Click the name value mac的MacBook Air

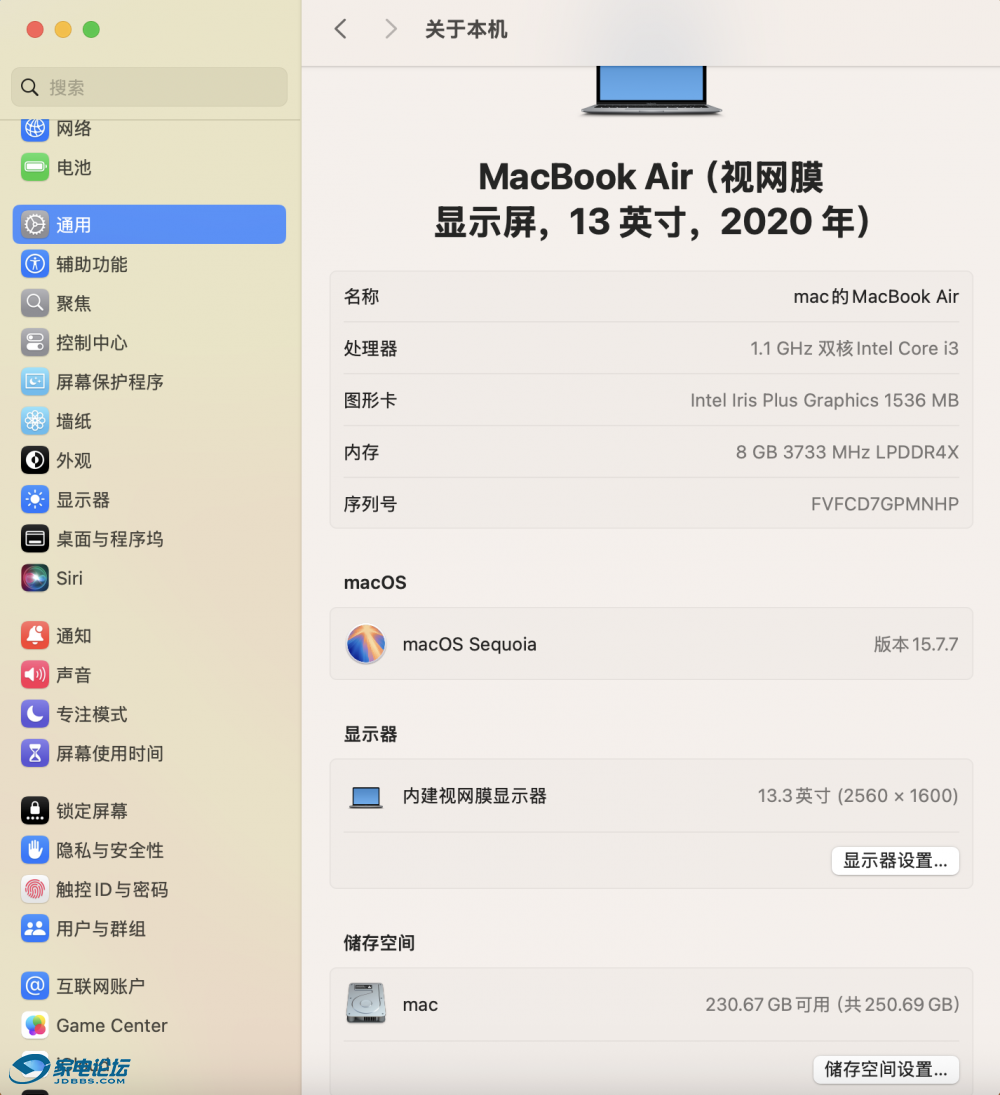[x=876, y=297]
